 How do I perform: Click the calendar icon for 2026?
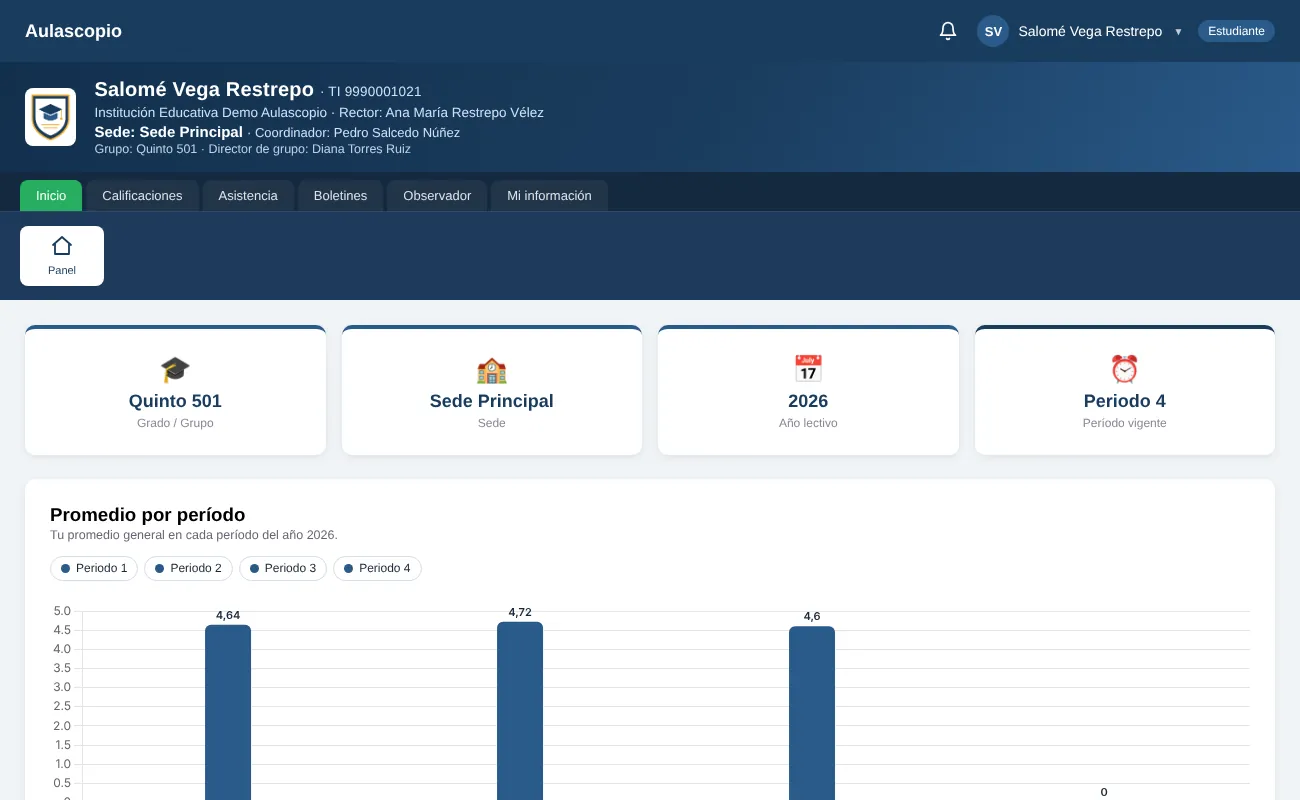point(808,369)
